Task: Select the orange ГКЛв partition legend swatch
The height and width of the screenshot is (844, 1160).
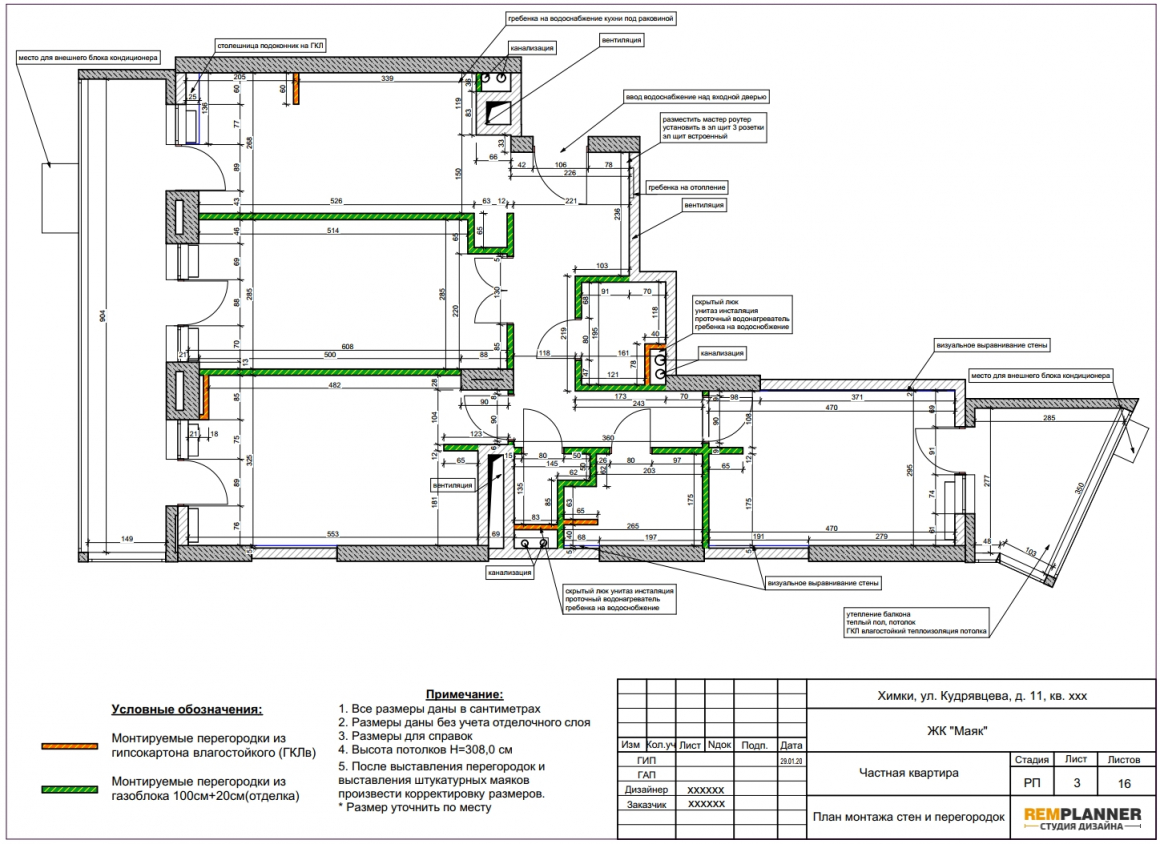Action: (x=70, y=746)
